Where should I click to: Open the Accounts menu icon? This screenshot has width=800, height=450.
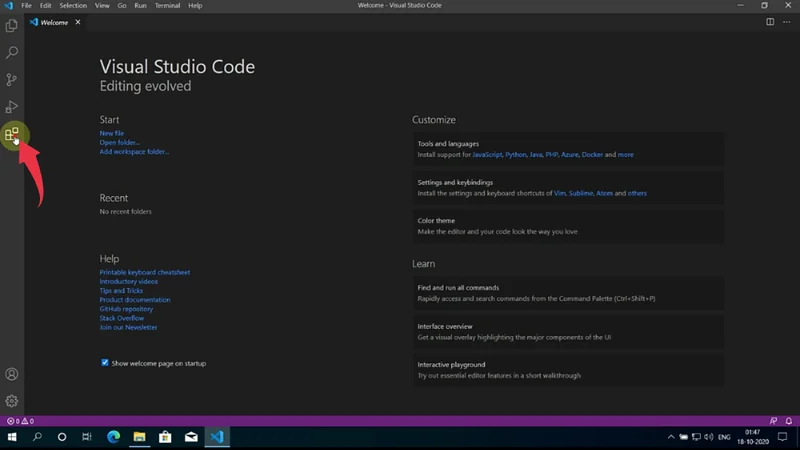(x=12, y=374)
